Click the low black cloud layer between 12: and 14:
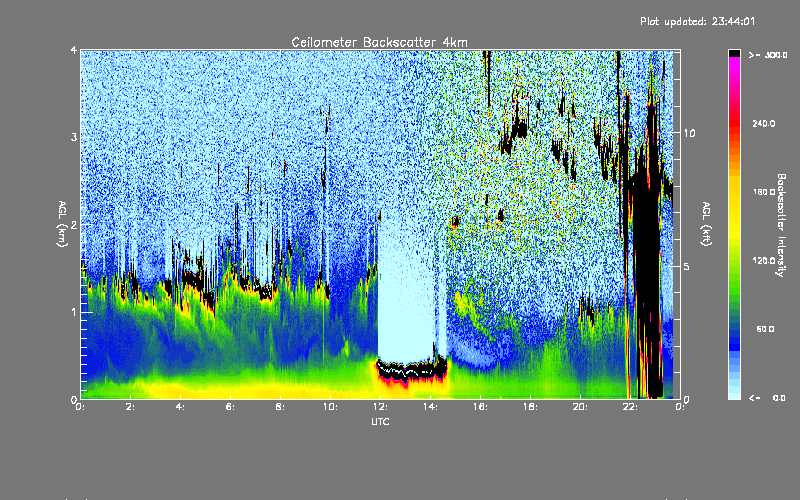This screenshot has height=500, width=800. (x=411, y=371)
